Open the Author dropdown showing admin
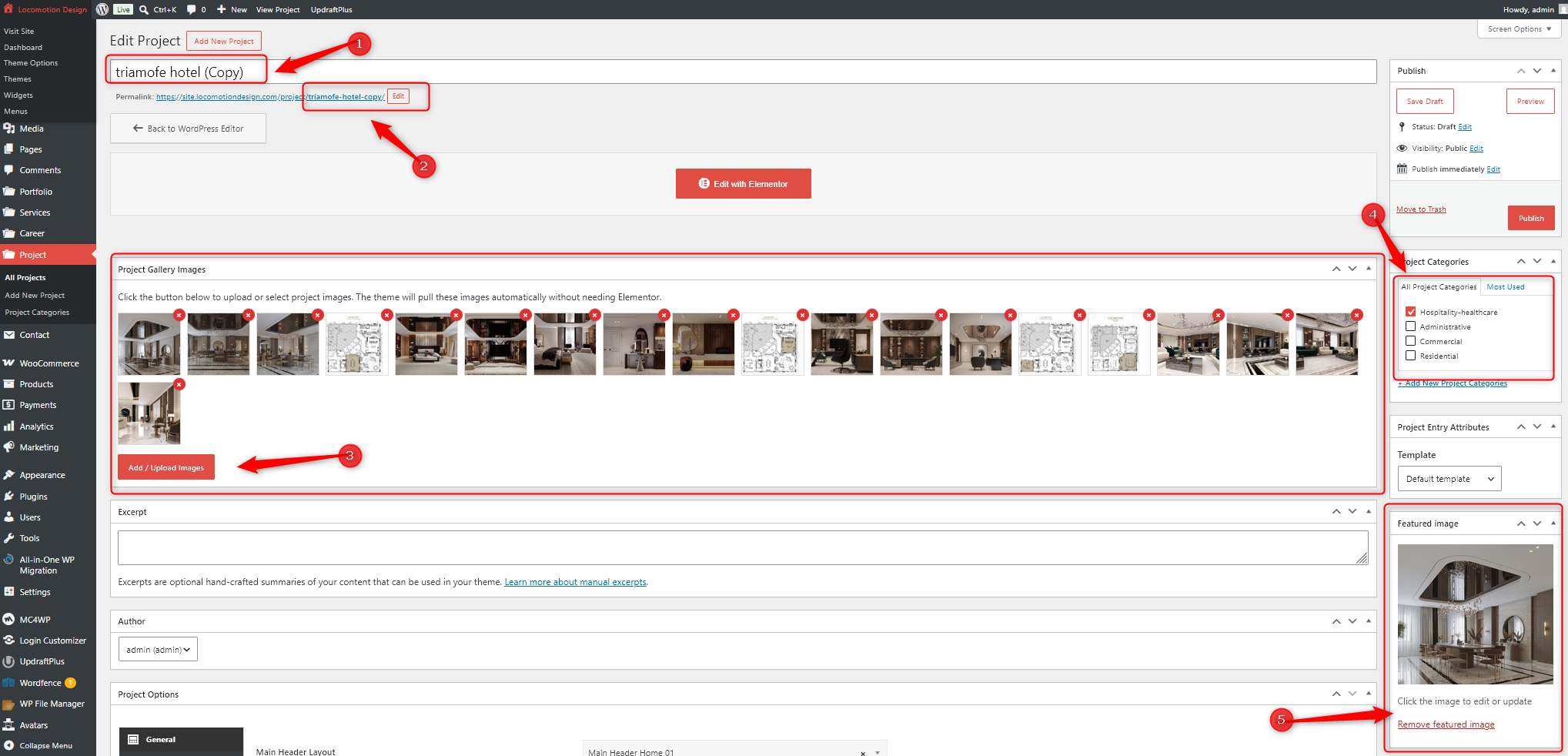 158,649
